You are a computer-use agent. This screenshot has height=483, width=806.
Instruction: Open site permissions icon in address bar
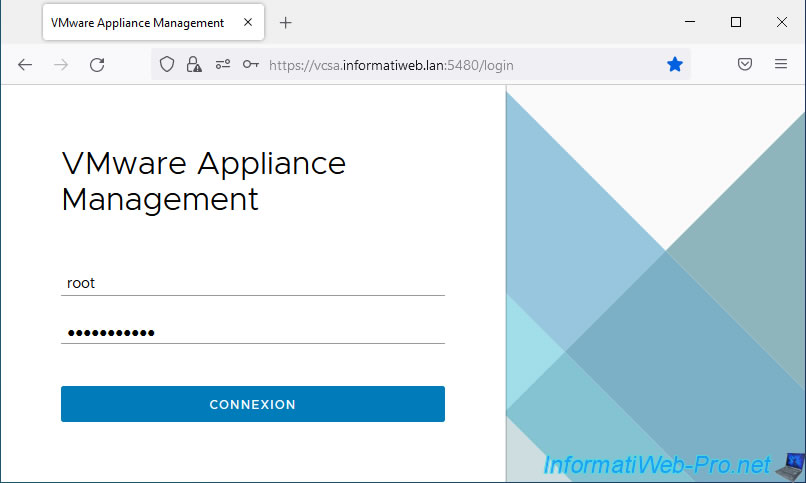point(223,64)
